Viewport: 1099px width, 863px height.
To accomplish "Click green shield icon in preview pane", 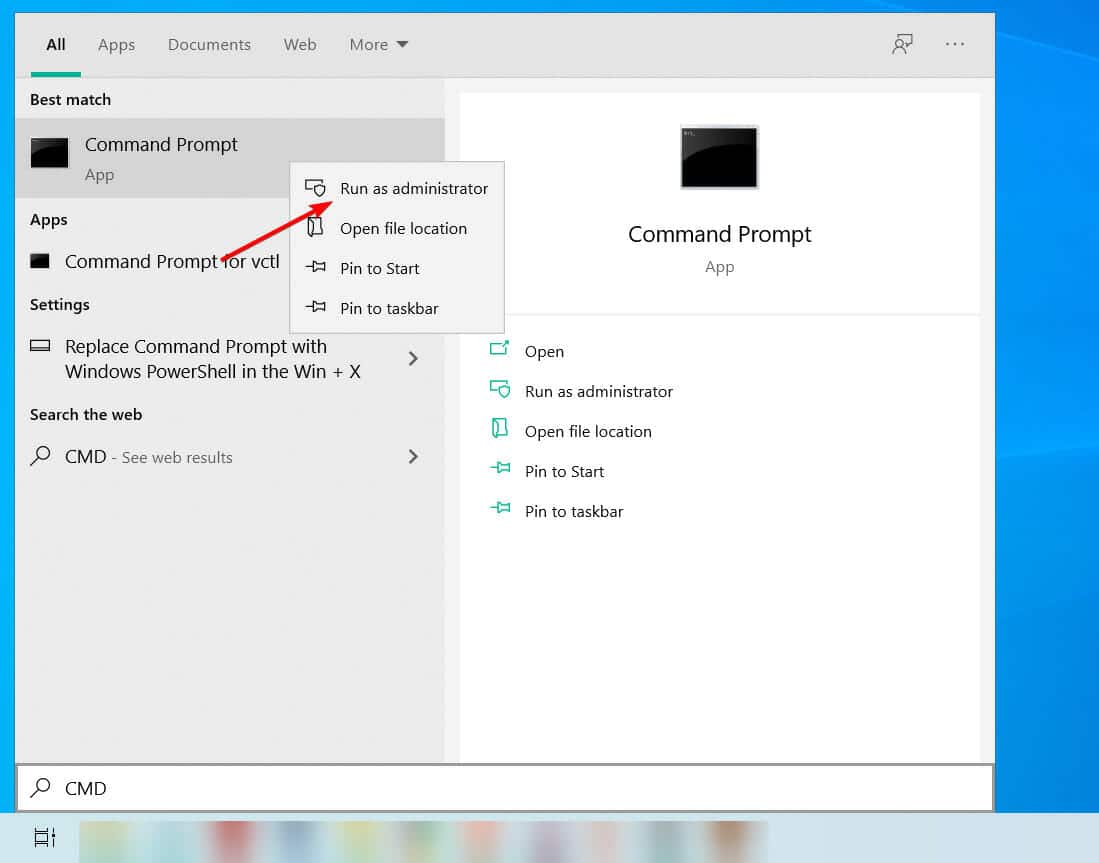I will click(500, 389).
